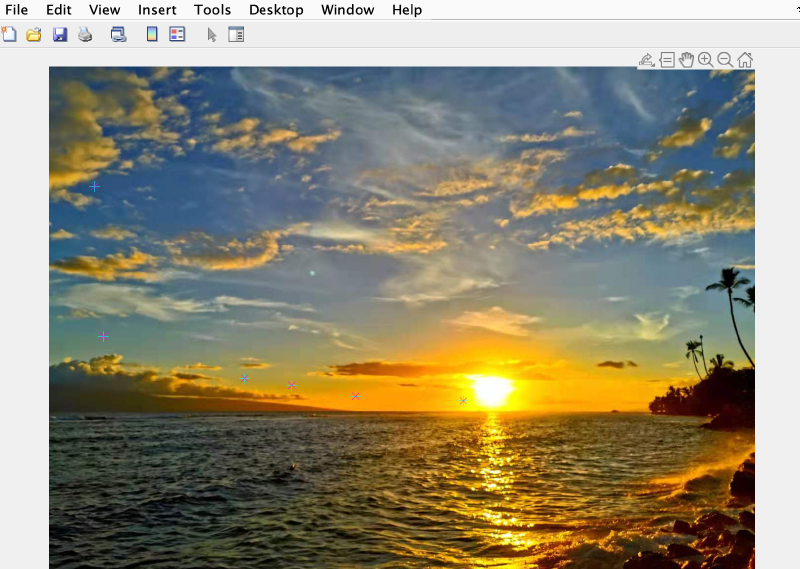
Task: Choose the Zoom In magnifier
Action: 706,60
